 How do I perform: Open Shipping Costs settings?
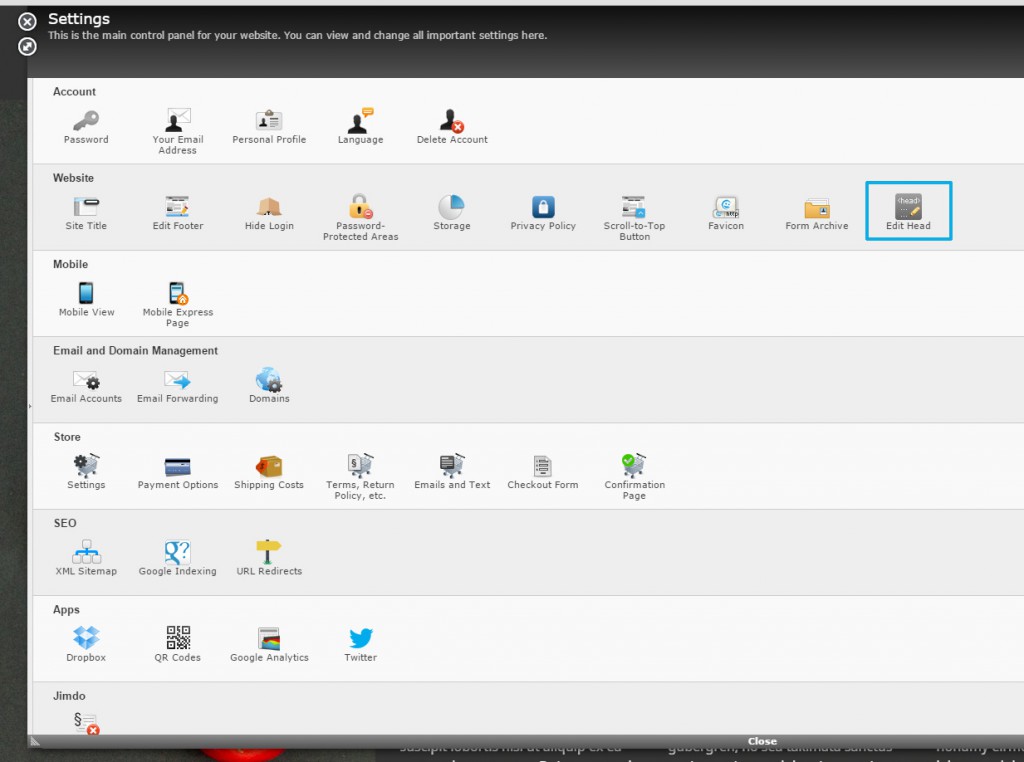tap(269, 467)
